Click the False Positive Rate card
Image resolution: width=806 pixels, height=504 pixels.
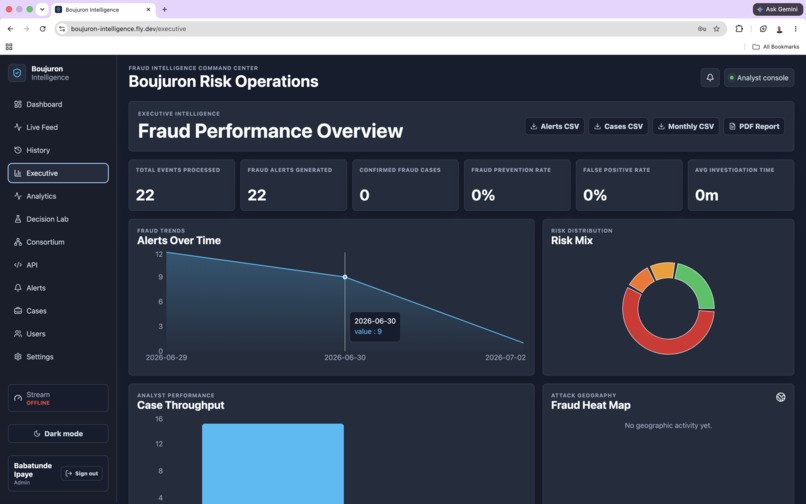pos(629,185)
